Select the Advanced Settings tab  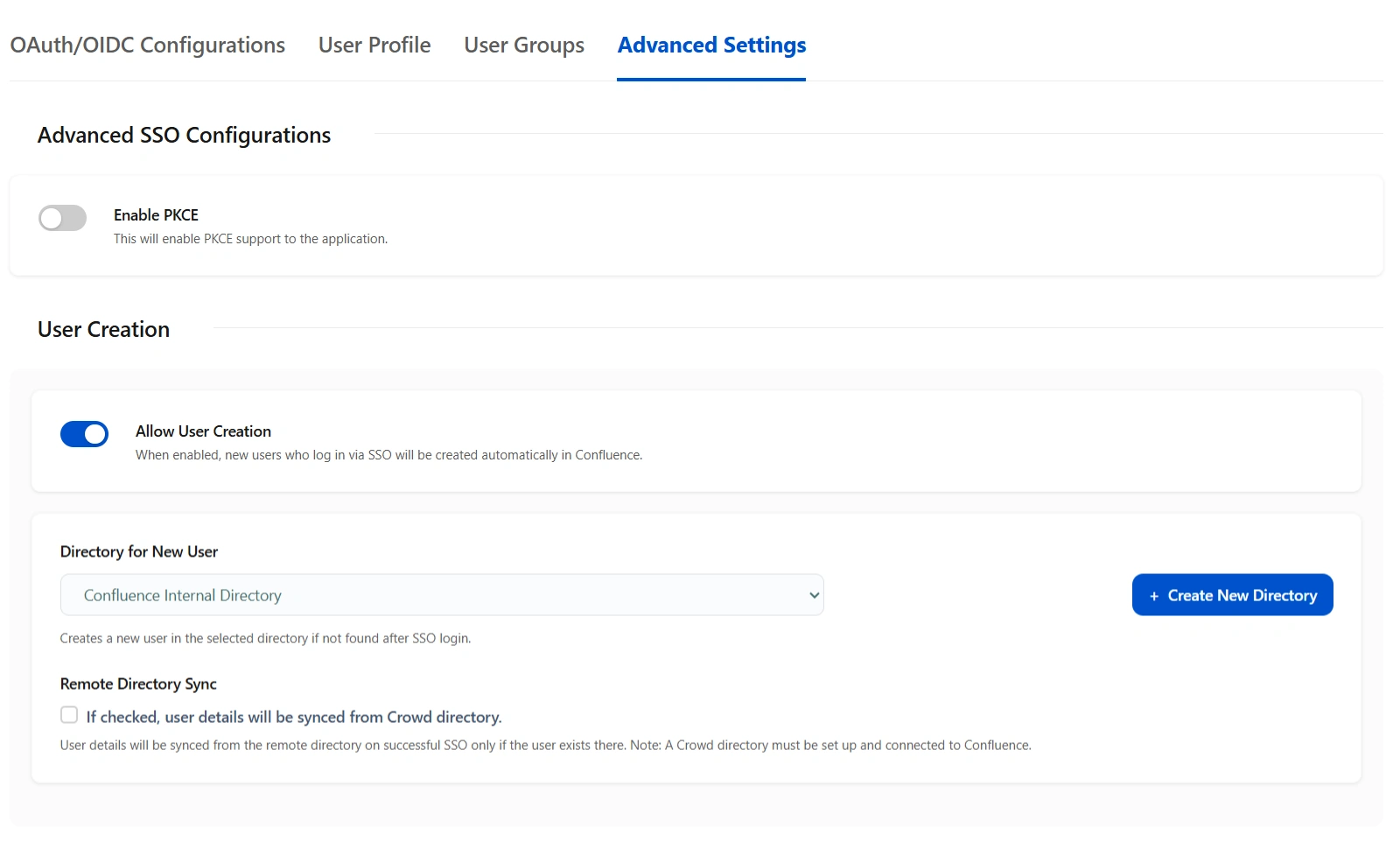[x=711, y=46]
